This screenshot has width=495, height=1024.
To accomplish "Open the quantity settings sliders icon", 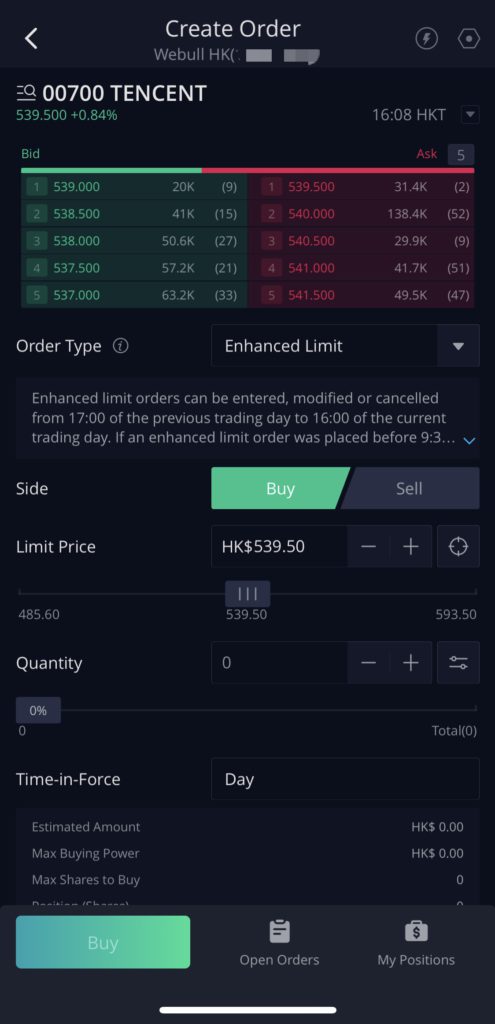I will pos(458,662).
